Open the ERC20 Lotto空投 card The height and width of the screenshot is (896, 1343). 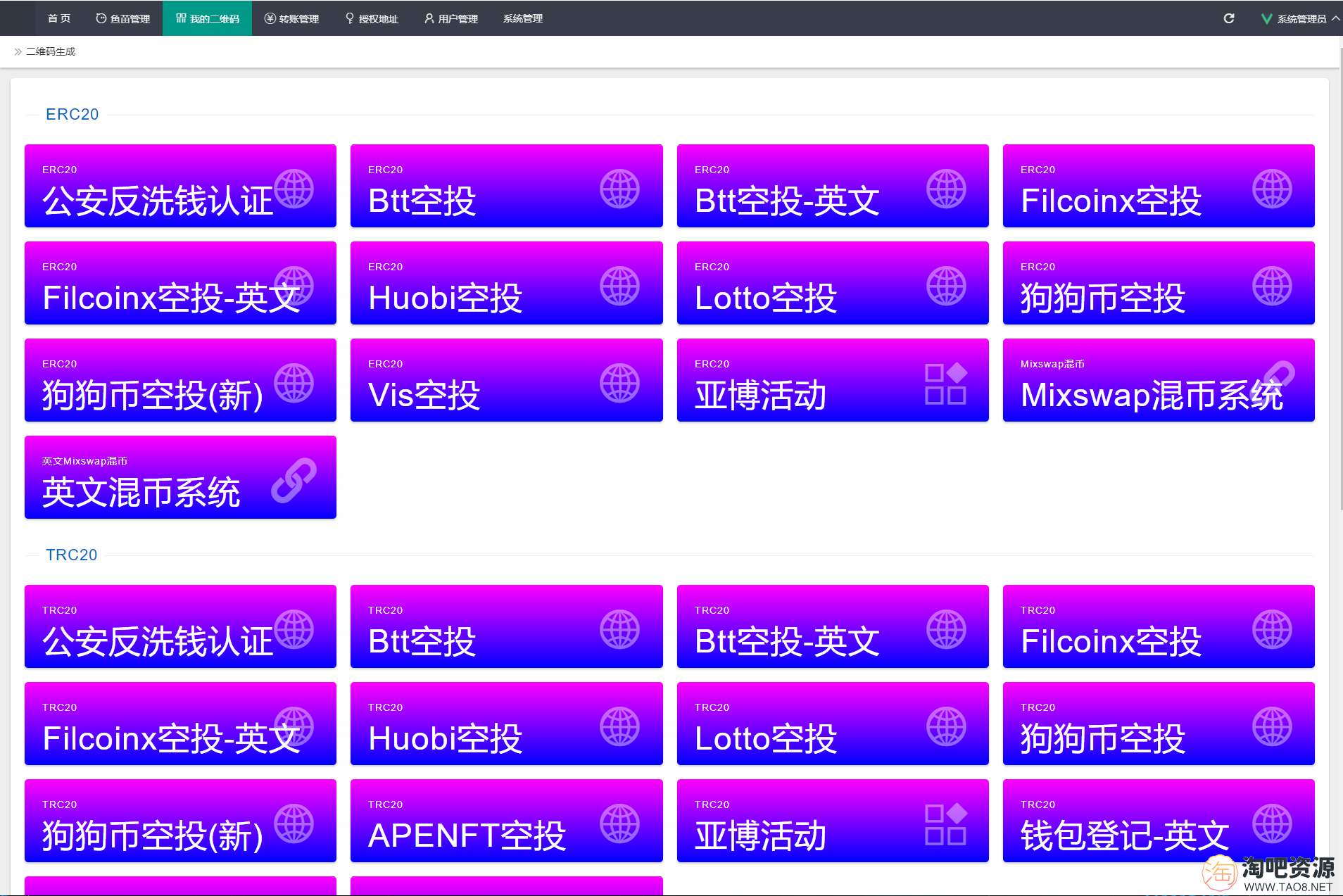[833, 283]
